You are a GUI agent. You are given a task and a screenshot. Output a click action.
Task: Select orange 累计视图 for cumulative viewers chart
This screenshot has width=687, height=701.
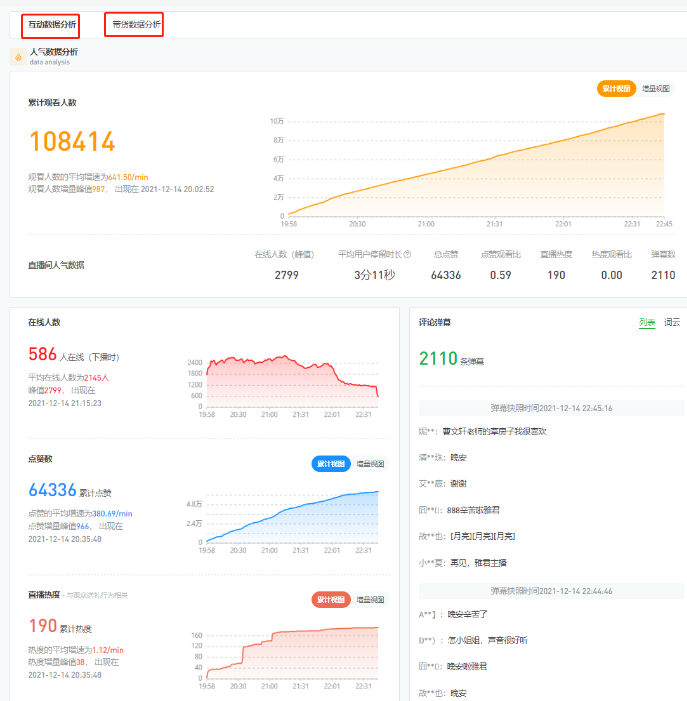click(616, 89)
